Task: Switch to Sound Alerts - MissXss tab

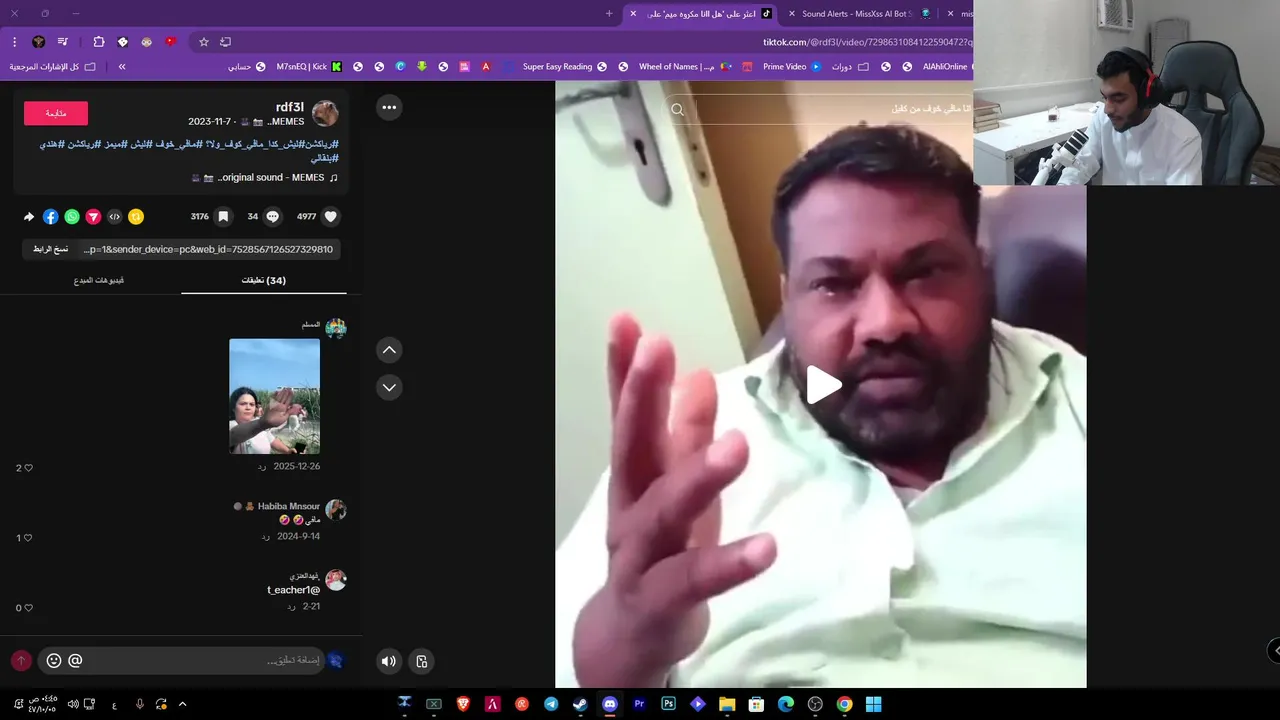Action: pyautogui.click(x=857, y=14)
